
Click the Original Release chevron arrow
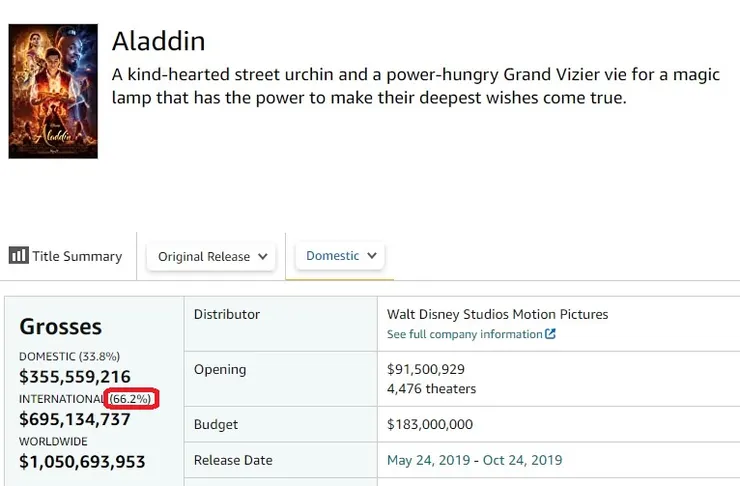pyautogui.click(x=263, y=257)
